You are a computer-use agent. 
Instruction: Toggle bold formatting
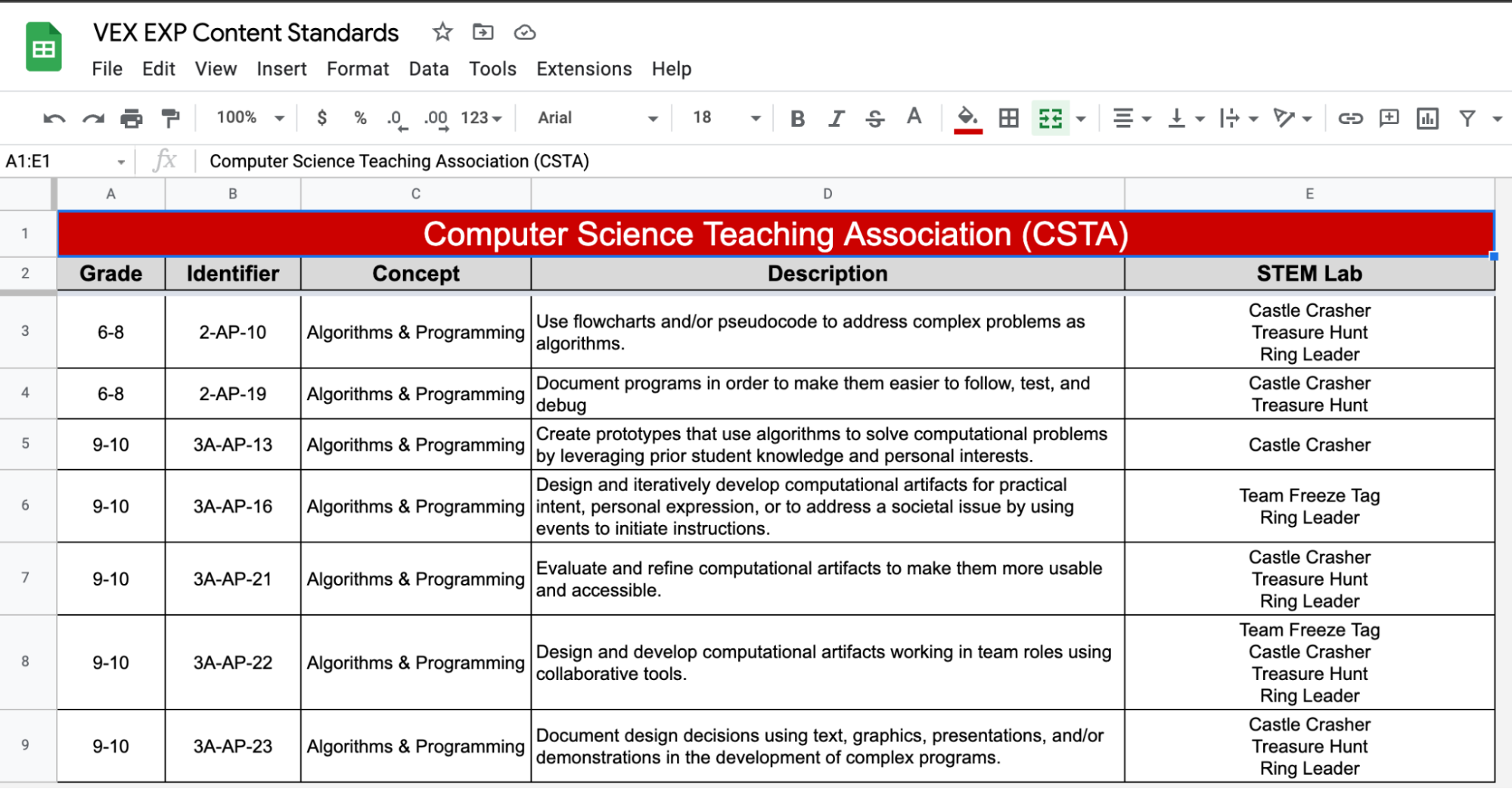796,118
